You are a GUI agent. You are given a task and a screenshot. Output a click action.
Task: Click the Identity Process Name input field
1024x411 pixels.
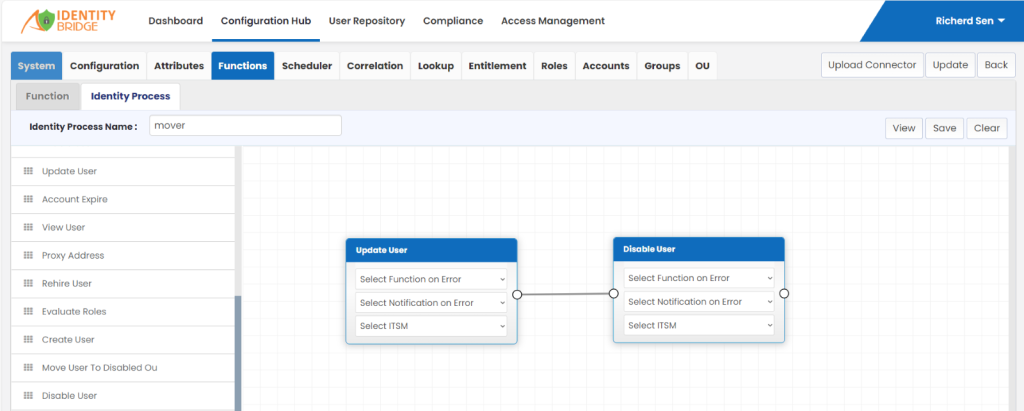point(246,125)
